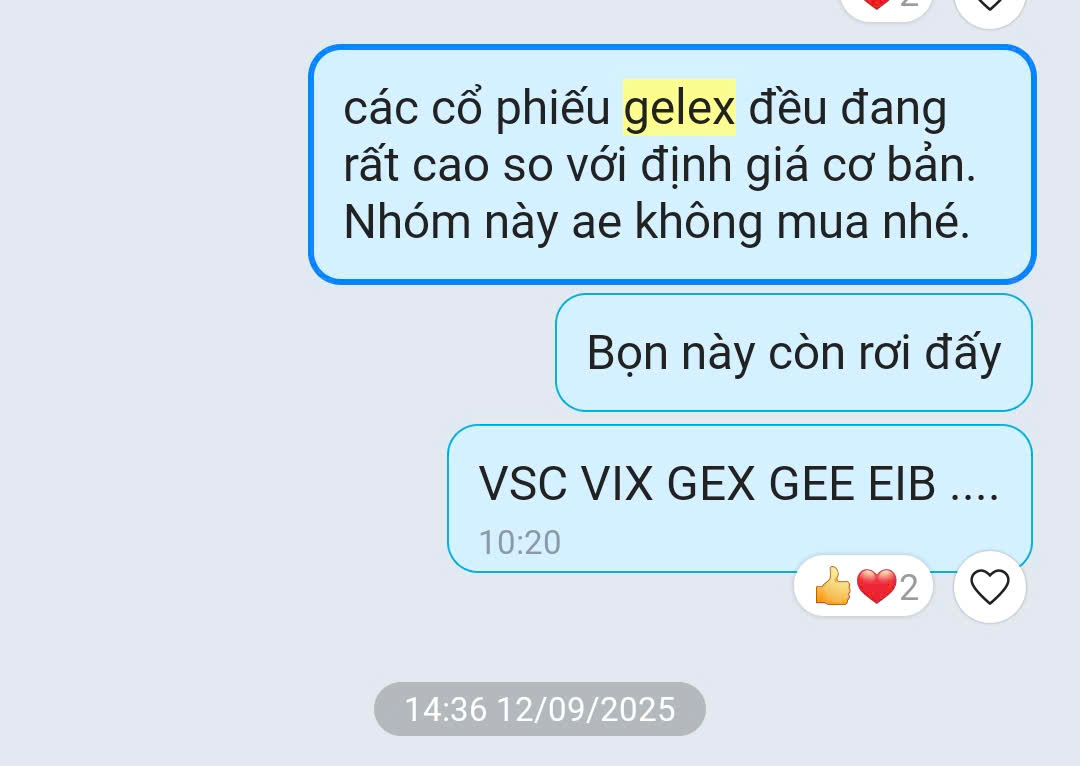Click the red heart emoji reaction

(876, 586)
